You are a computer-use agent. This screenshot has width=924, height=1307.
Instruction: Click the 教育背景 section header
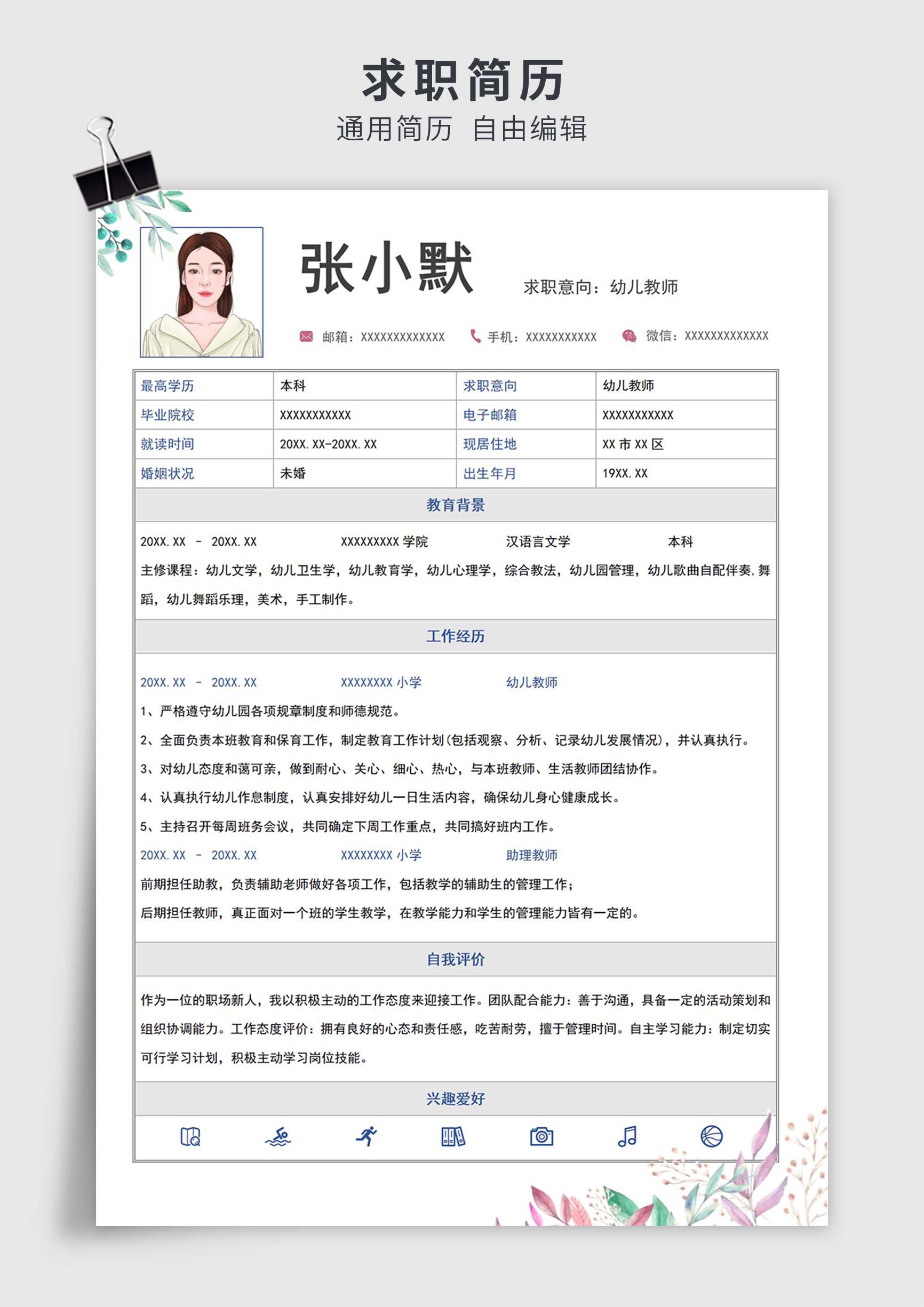(456, 505)
